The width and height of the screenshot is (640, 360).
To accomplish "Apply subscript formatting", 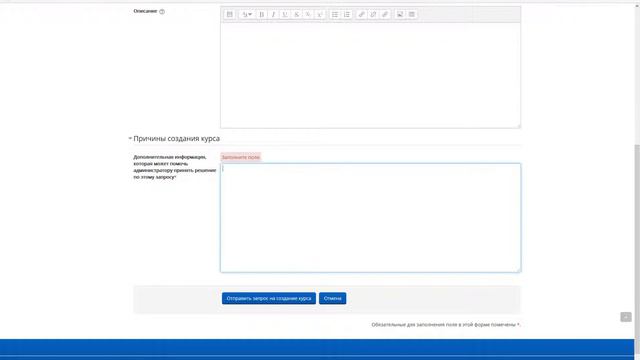I will tap(308, 14).
